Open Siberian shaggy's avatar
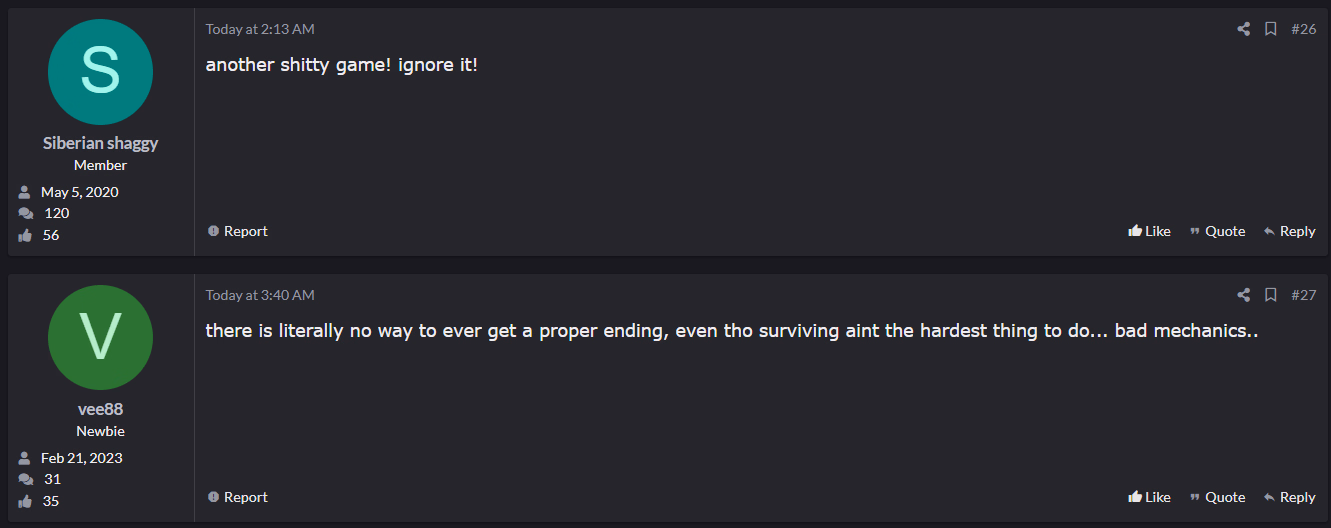 [x=100, y=72]
